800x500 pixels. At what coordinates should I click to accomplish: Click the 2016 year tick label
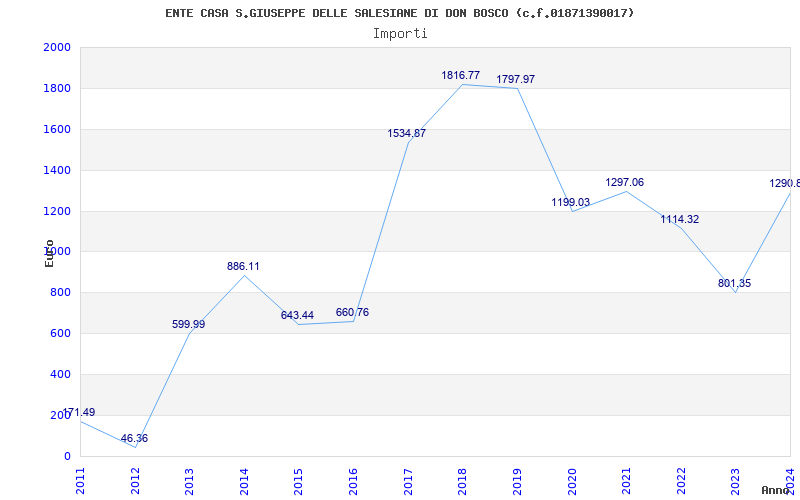(x=354, y=481)
